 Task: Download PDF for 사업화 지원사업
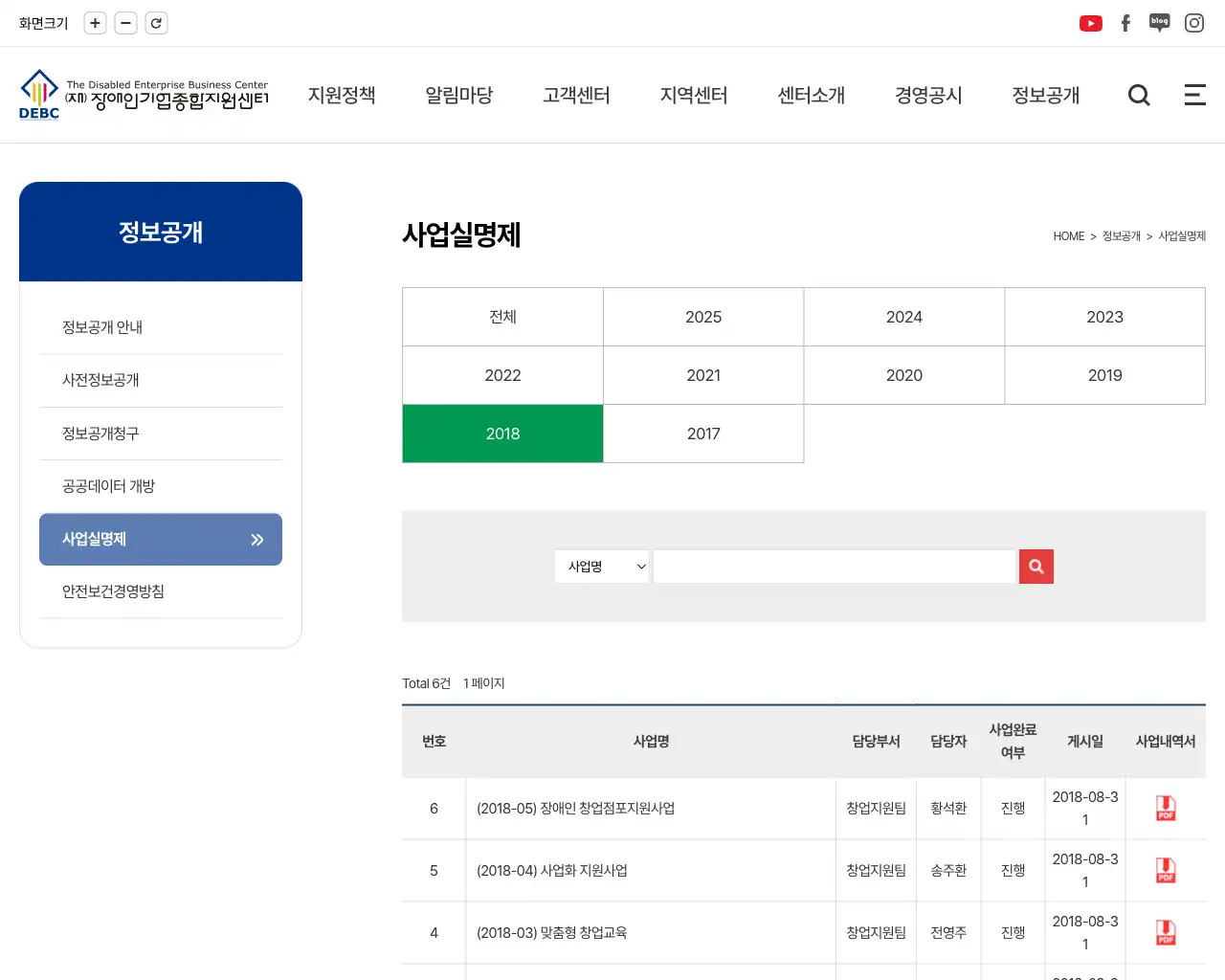pos(1166,871)
